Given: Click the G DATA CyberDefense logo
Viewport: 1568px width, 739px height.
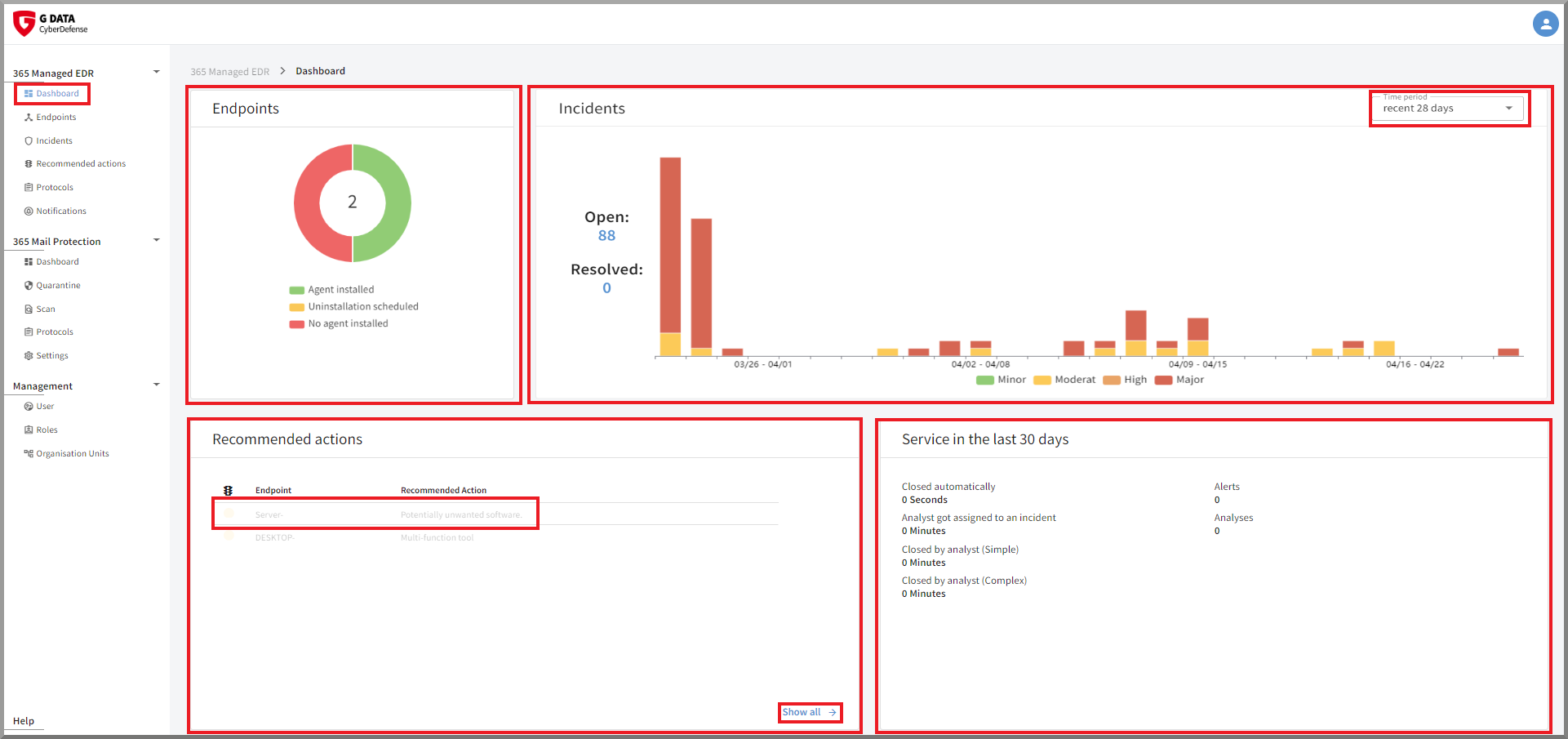Looking at the screenshot, I should click(x=51, y=24).
